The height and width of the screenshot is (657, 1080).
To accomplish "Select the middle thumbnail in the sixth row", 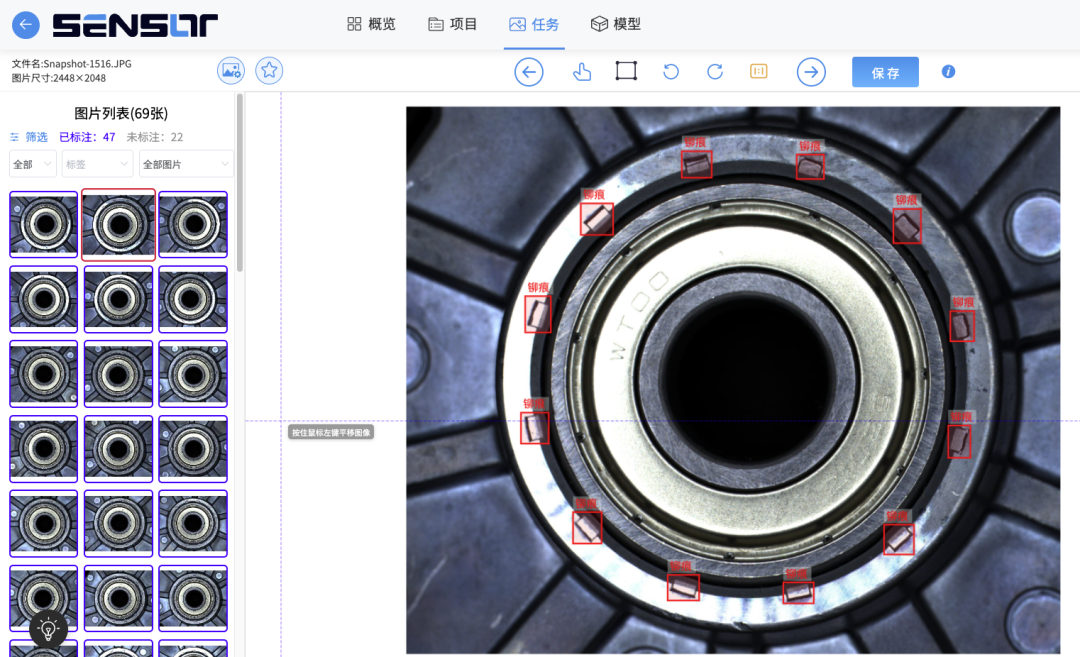I will tap(118, 598).
